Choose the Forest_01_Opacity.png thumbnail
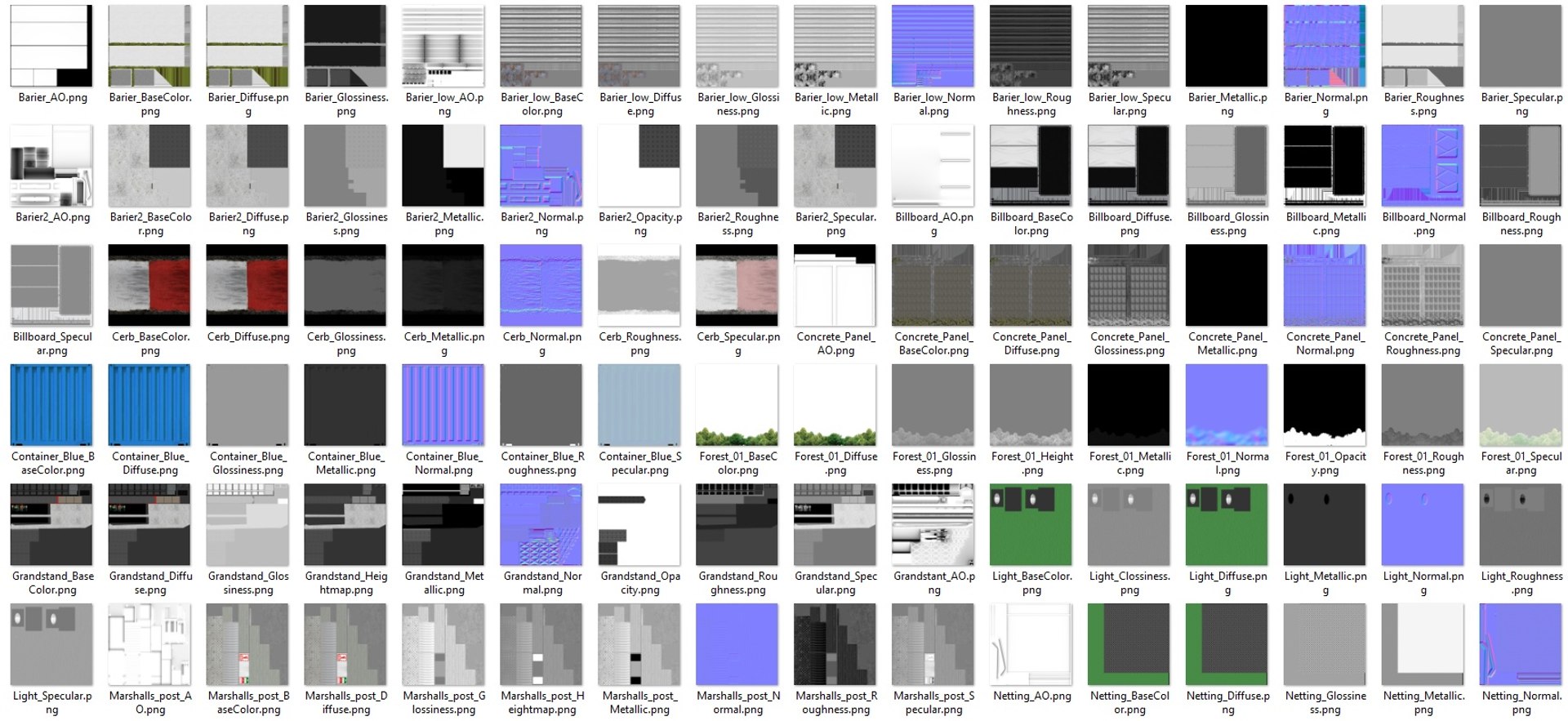The width and height of the screenshot is (1568, 721). coord(1325,405)
